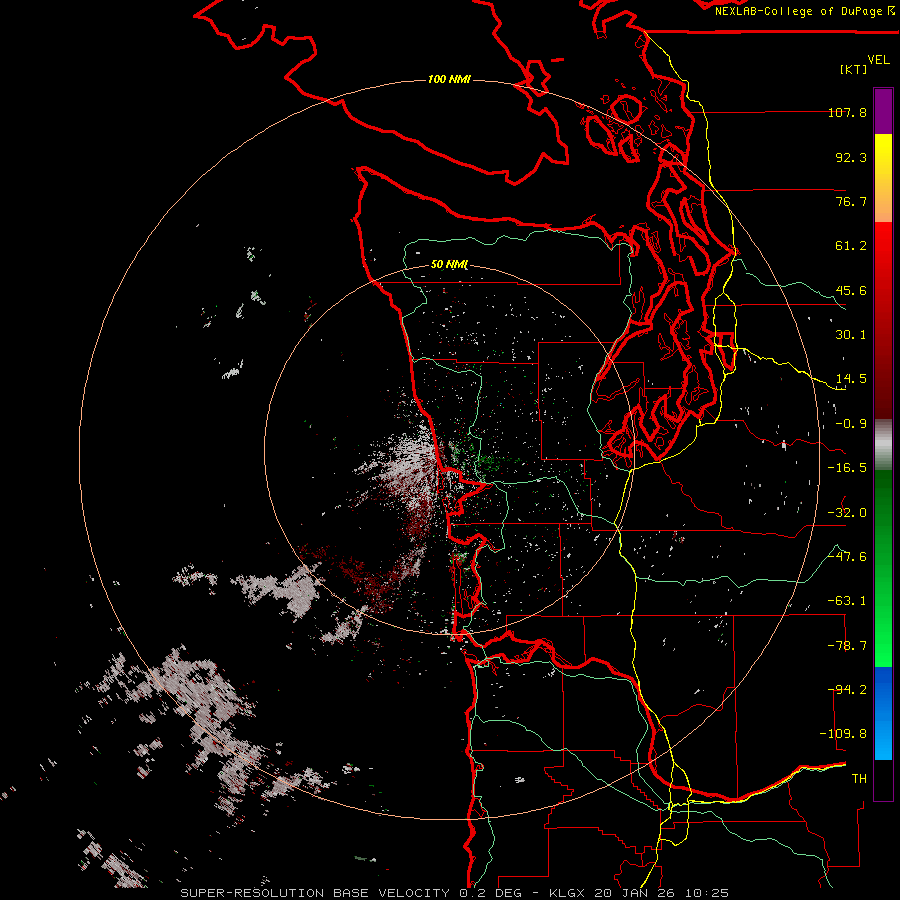
Task: Click the 76.7 velocity scale value
Action: coord(851,201)
